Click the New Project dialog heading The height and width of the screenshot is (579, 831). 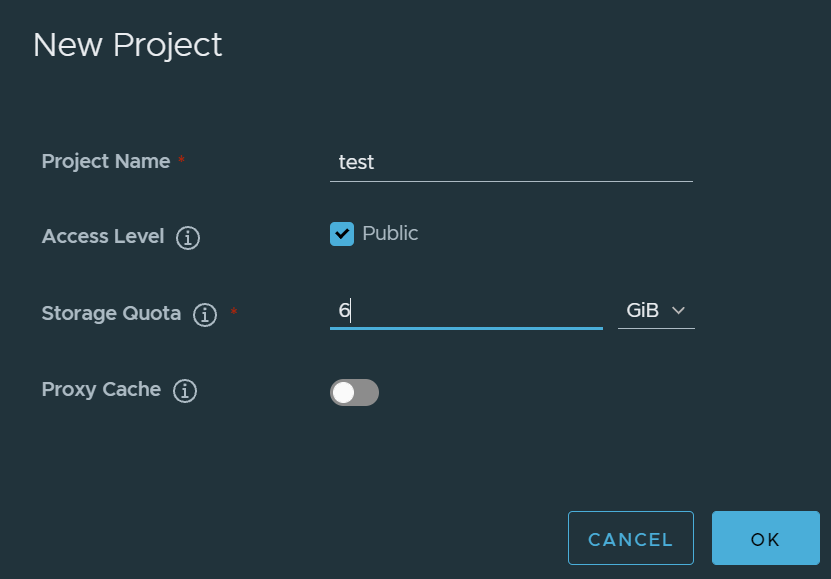(x=127, y=45)
